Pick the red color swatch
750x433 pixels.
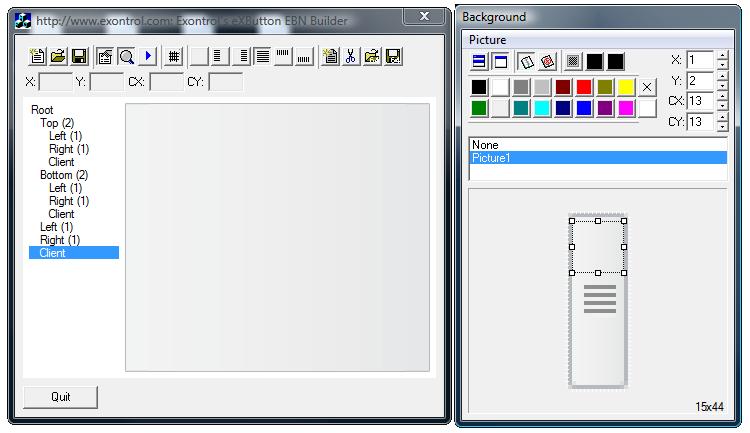click(584, 87)
